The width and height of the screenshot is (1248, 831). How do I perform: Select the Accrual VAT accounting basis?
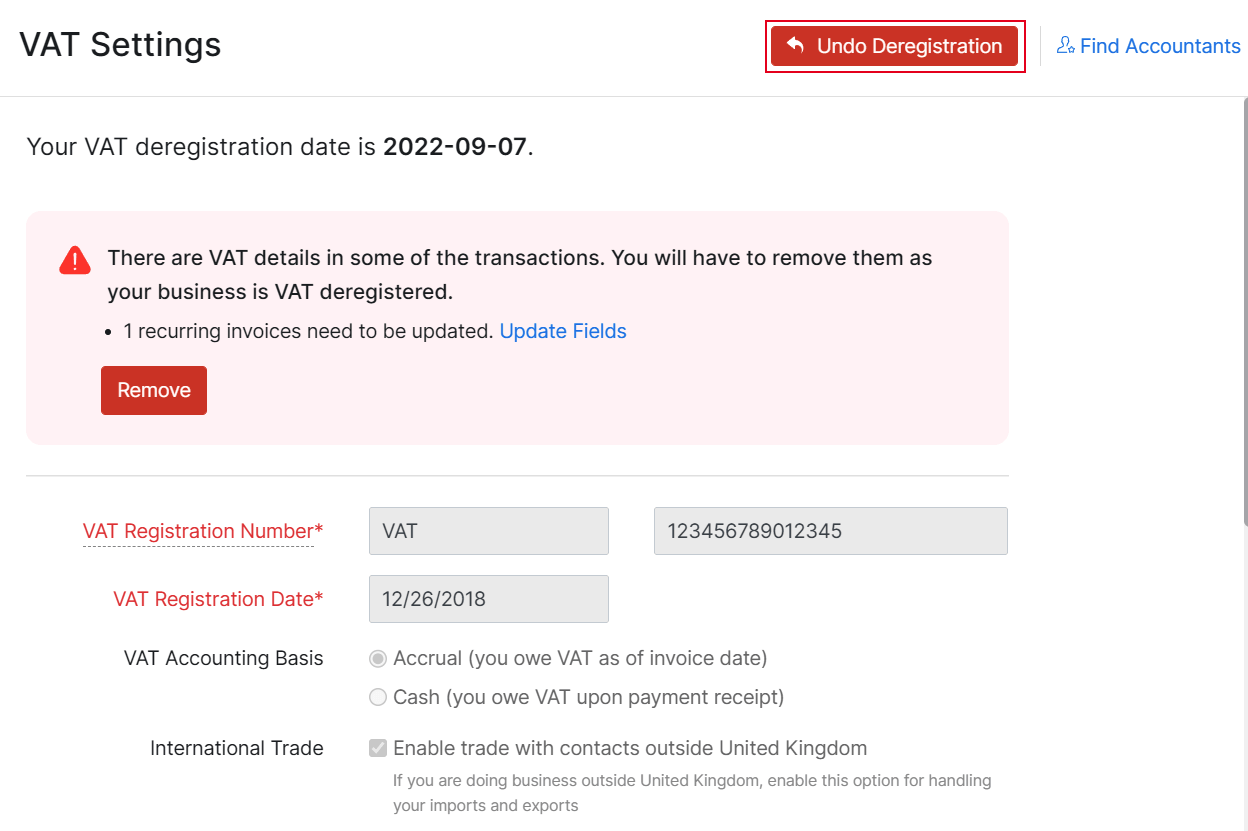(378, 658)
